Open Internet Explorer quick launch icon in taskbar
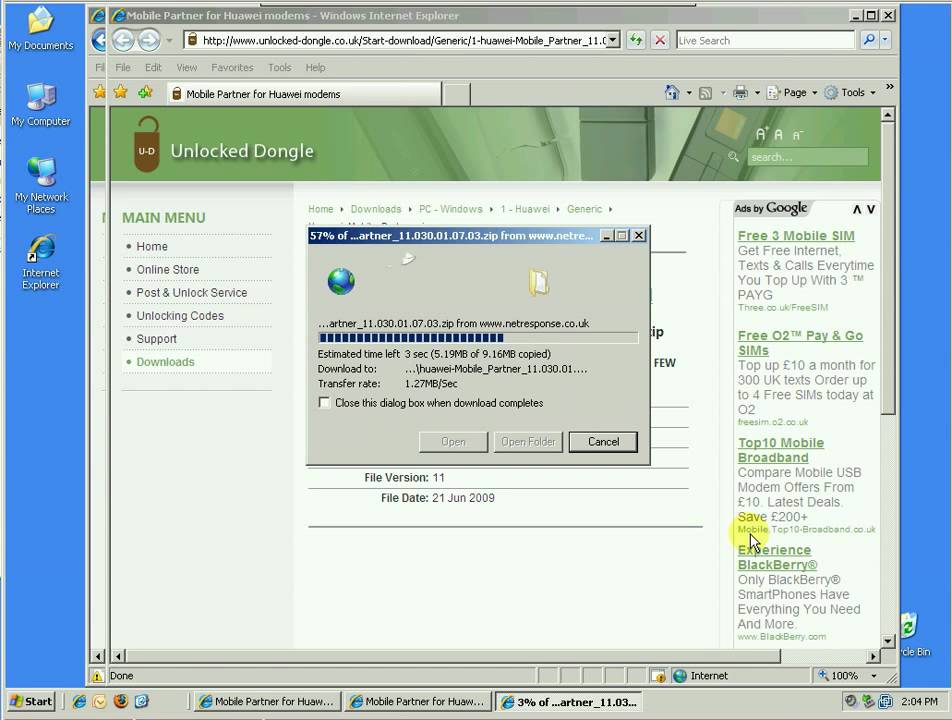 [79, 701]
